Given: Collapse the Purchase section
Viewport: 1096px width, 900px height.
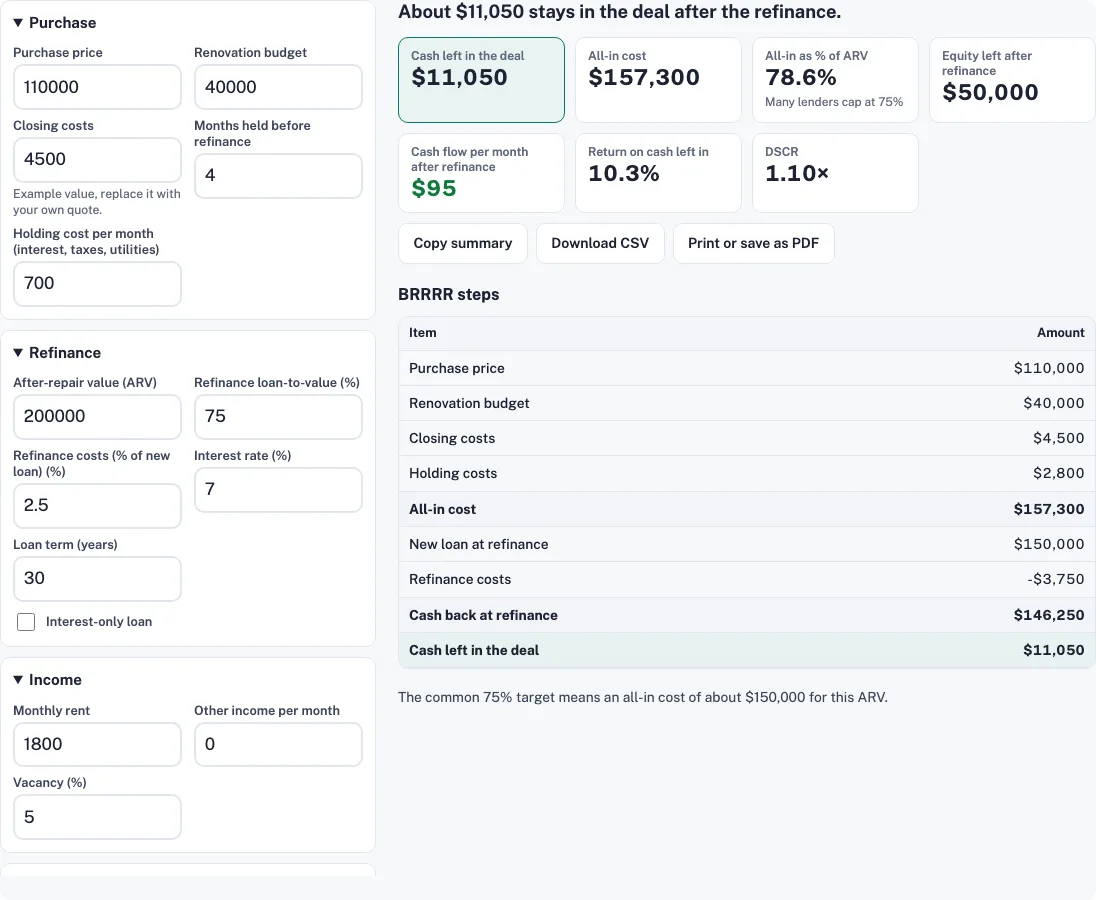Looking at the screenshot, I should [55, 22].
